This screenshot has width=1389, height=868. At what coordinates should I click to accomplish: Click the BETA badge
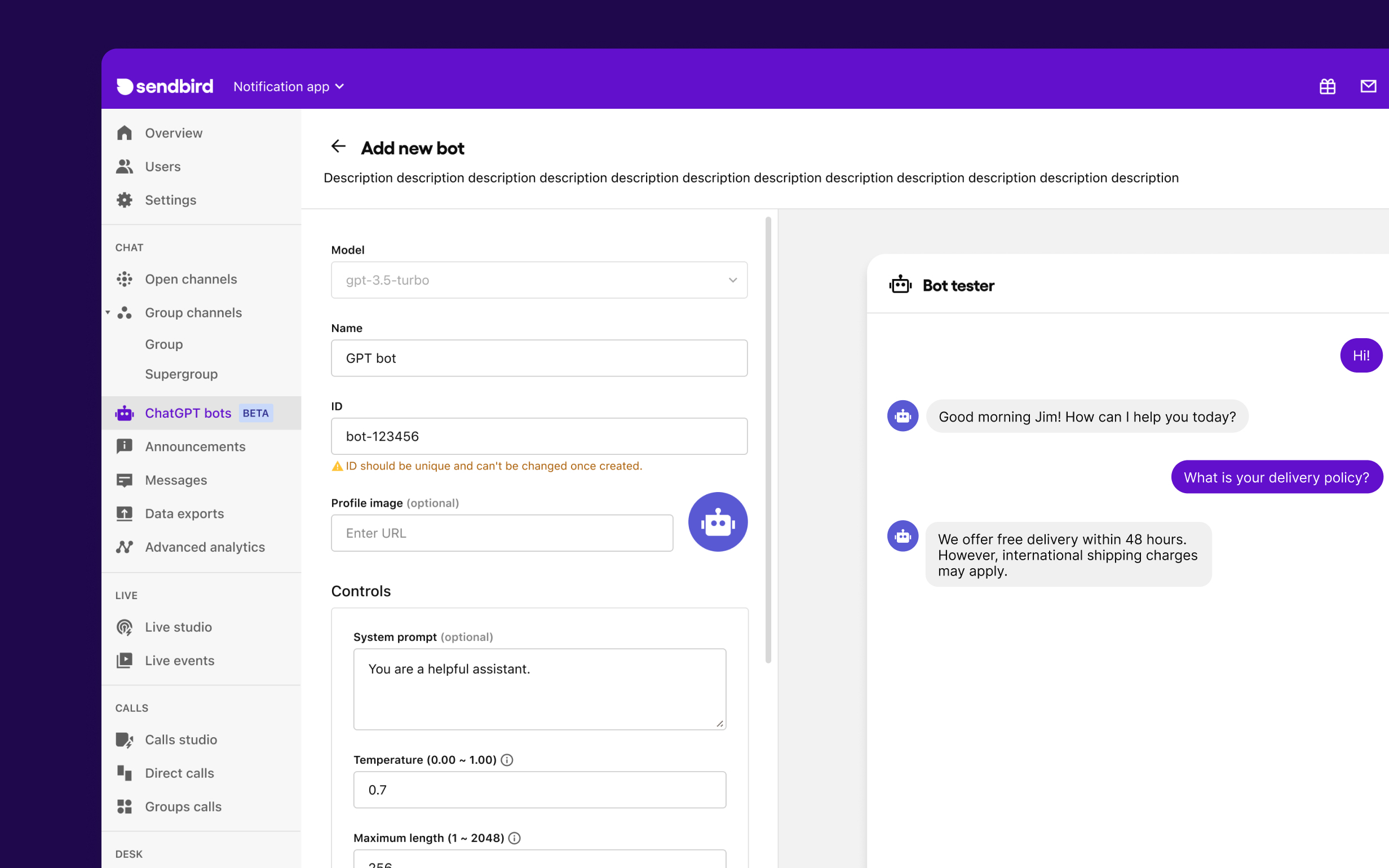click(x=255, y=413)
